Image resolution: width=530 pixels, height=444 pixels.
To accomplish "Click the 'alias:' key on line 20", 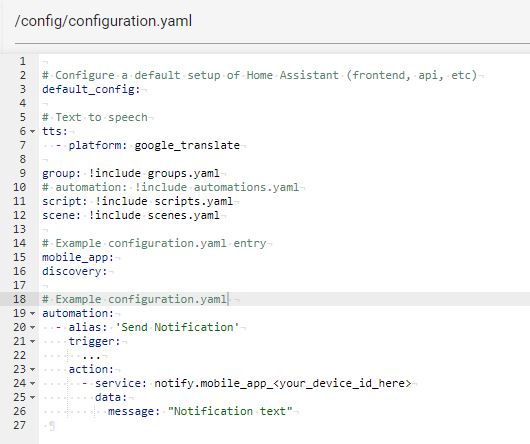I will pos(88,327).
